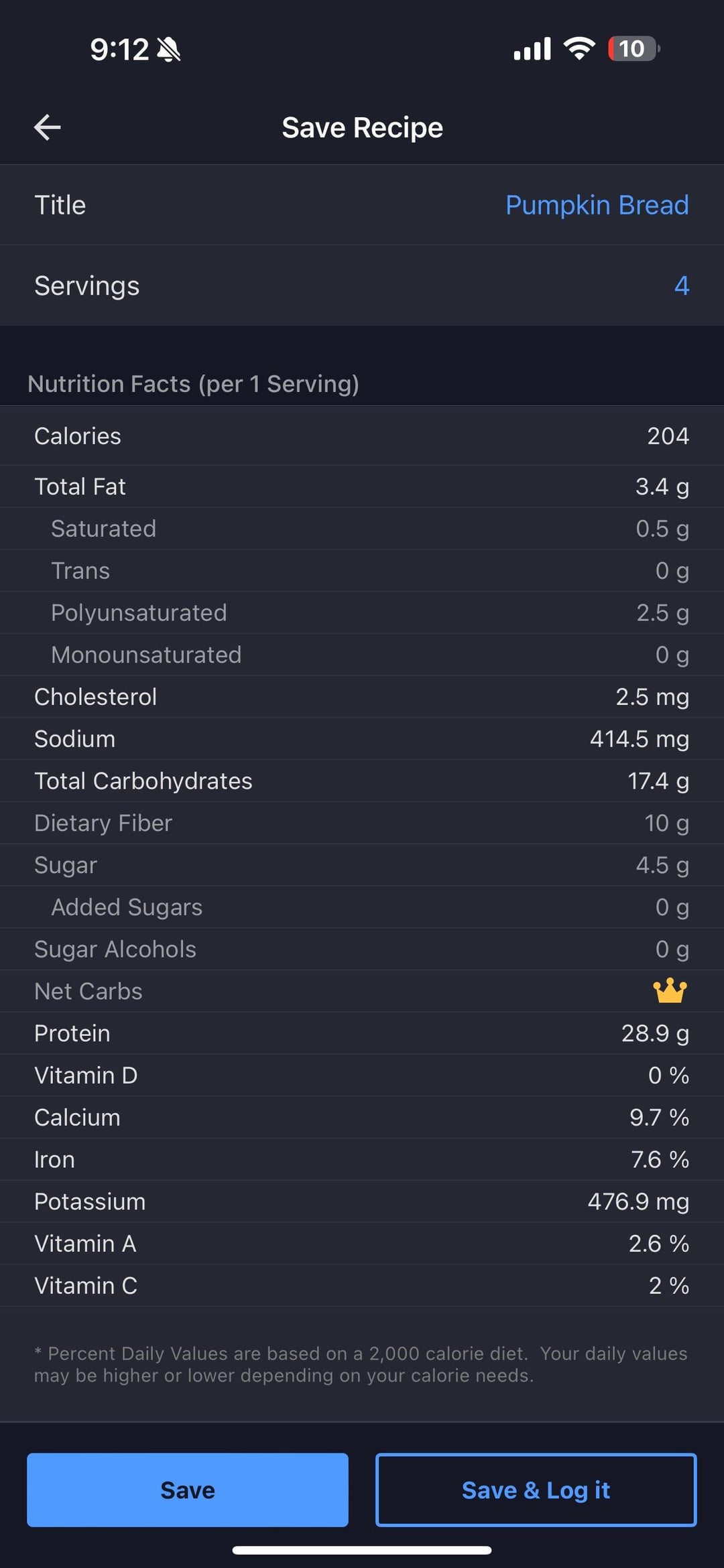
Task: Tap the premium crown icon for Net Carbs
Action: coord(670,991)
